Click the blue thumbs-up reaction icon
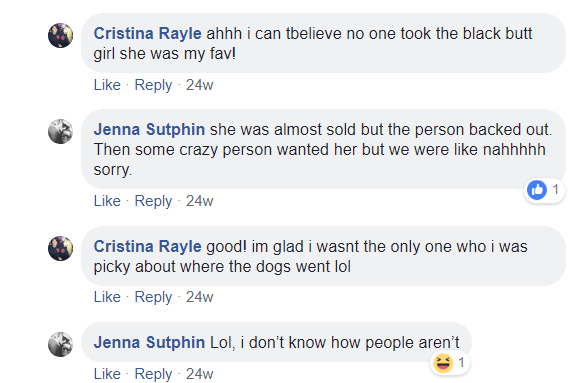The image size is (577, 383). pyautogui.click(x=537, y=190)
